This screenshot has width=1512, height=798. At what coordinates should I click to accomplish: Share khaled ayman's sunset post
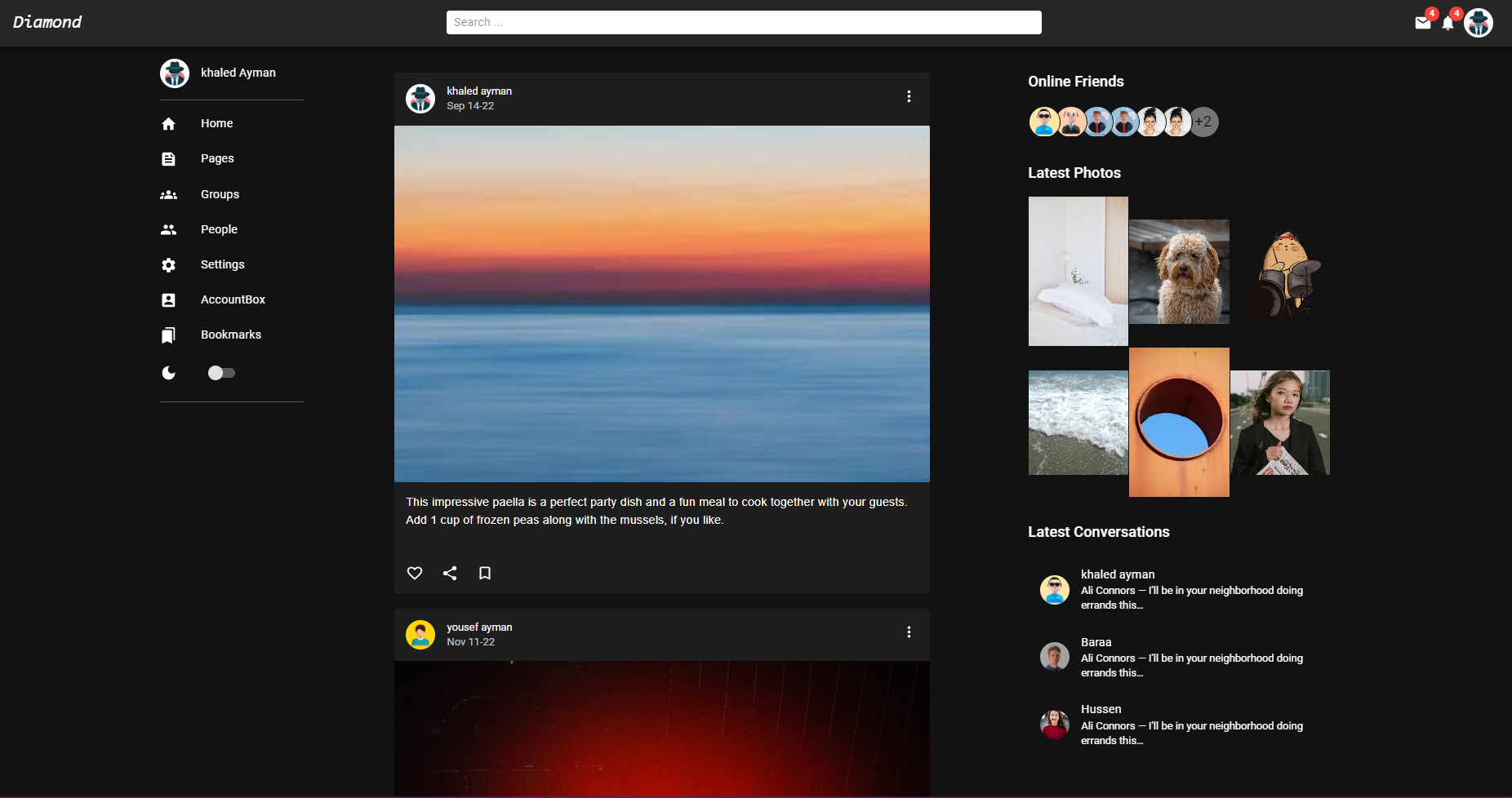coord(450,573)
